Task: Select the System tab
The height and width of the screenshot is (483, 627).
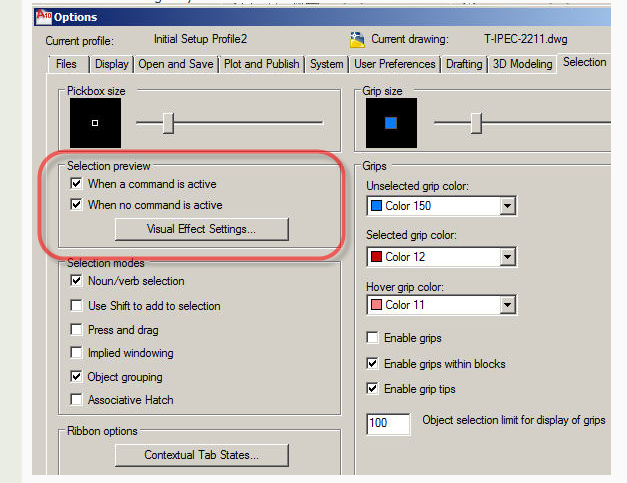Action: click(x=327, y=64)
